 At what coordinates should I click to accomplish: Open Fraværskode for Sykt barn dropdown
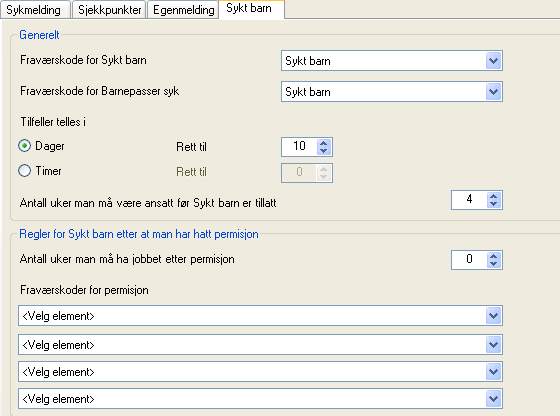tap(493, 61)
